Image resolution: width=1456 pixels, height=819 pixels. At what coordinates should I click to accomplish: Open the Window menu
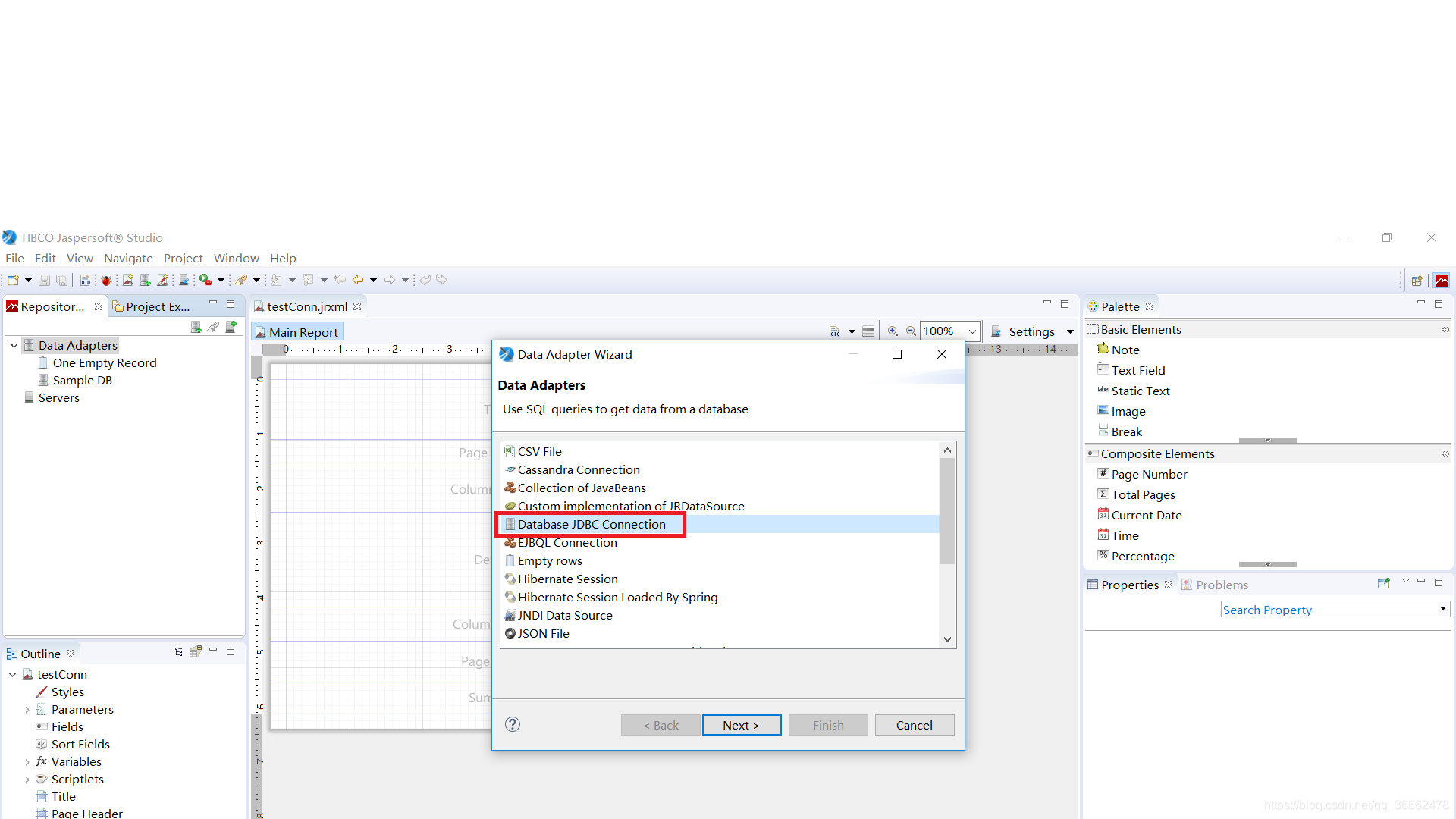pos(236,258)
